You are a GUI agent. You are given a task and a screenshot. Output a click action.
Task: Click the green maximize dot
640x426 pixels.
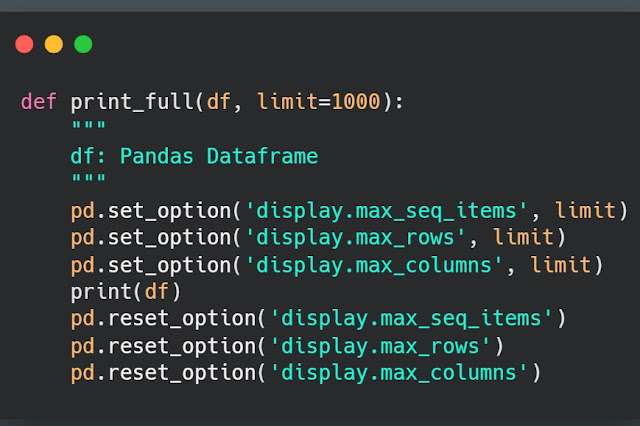(x=83, y=44)
